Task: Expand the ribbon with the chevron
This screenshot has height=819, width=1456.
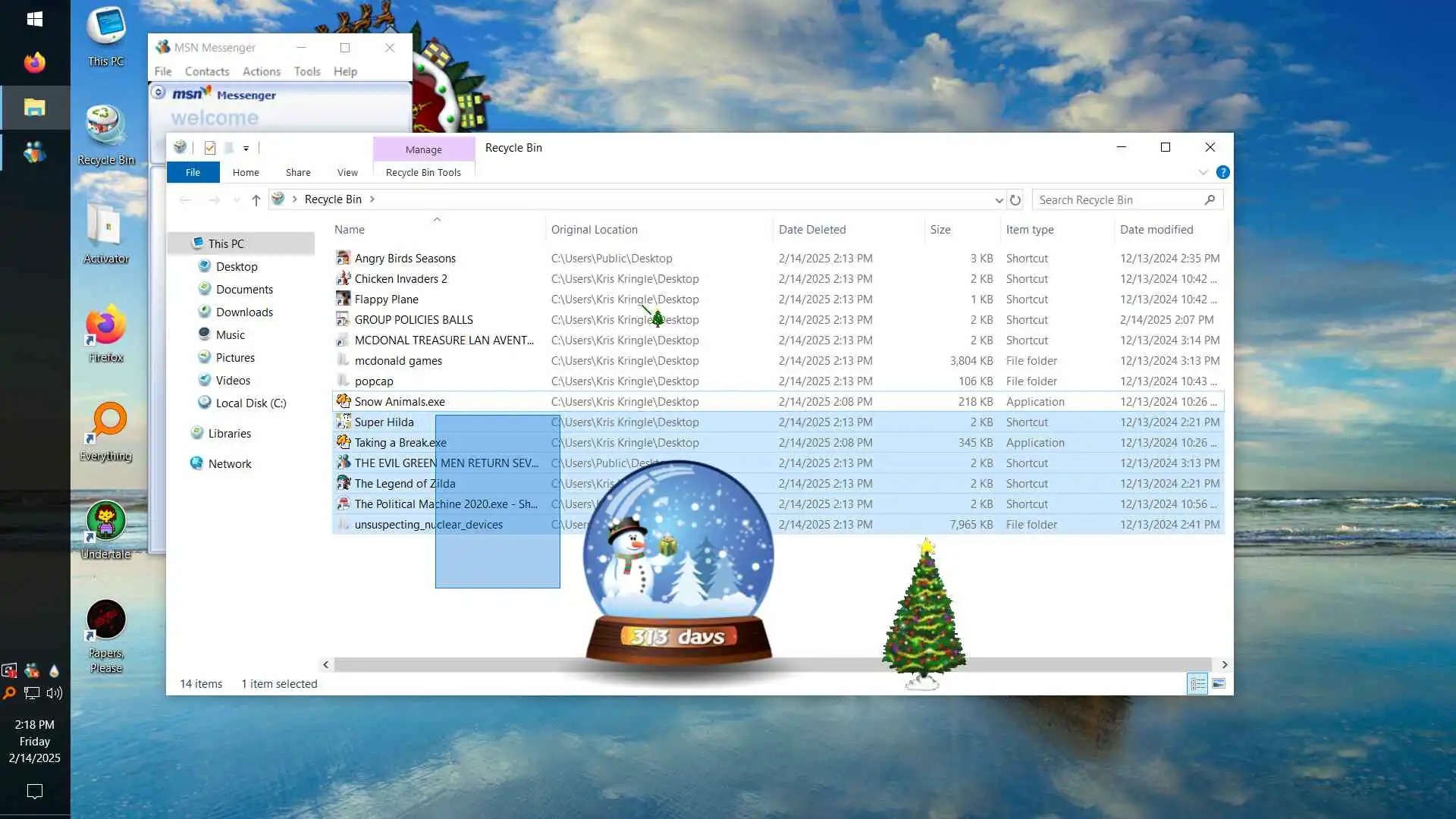Action: click(1203, 173)
